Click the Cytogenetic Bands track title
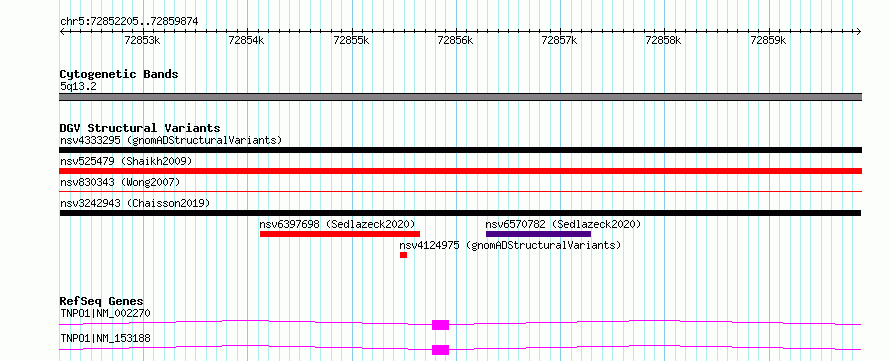Image resolution: width=890 pixels, height=361 pixels. click(x=119, y=74)
